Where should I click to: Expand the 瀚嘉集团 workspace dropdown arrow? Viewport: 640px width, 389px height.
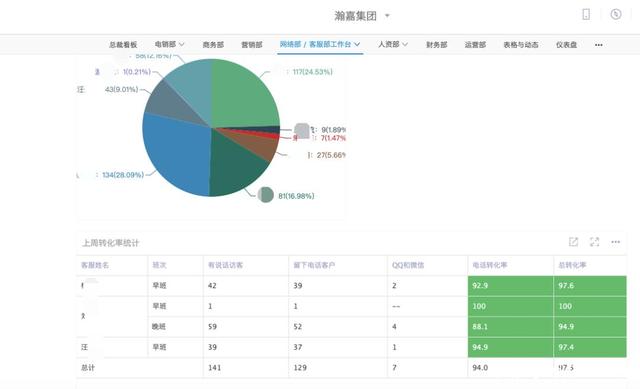click(387, 16)
